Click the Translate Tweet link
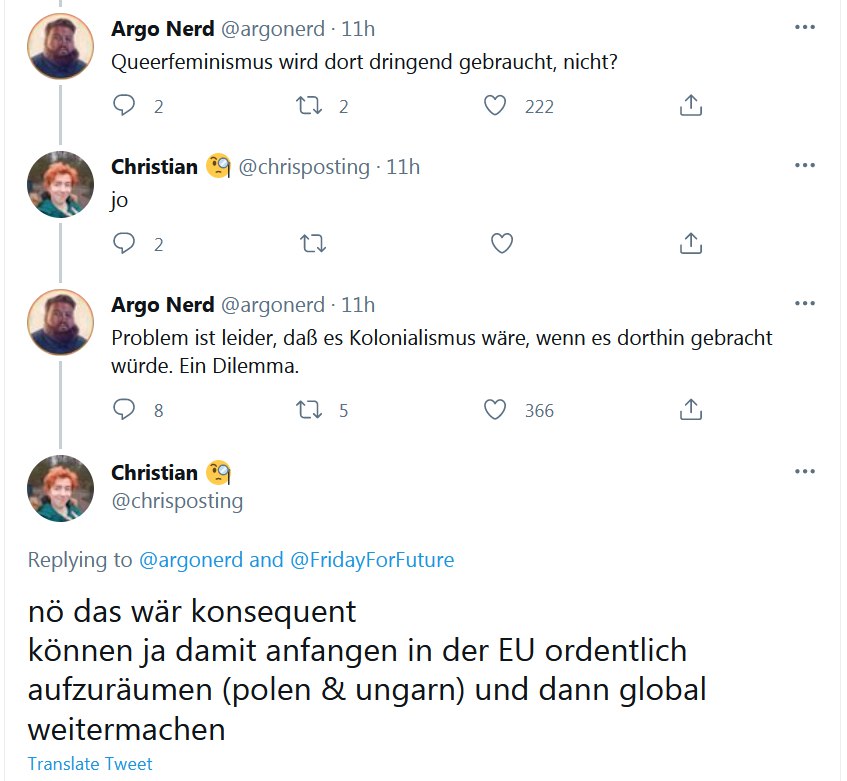The height and width of the screenshot is (781, 847). [x=90, y=764]
